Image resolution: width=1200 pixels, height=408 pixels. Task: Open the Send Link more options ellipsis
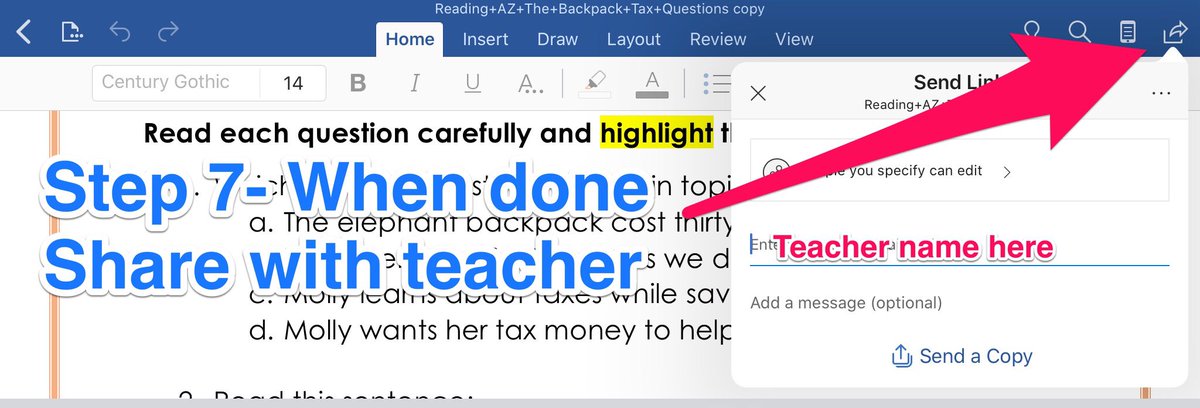point(1161,93)
